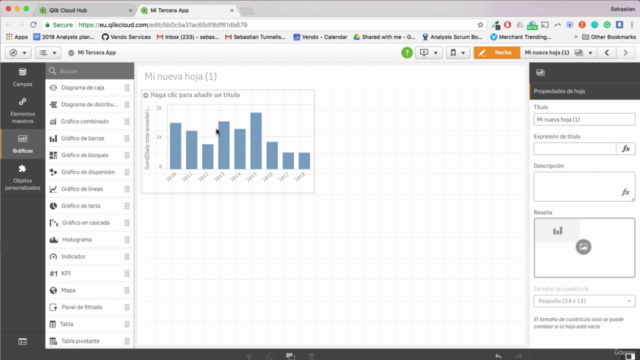Reload the browser page

click(33, 25)
